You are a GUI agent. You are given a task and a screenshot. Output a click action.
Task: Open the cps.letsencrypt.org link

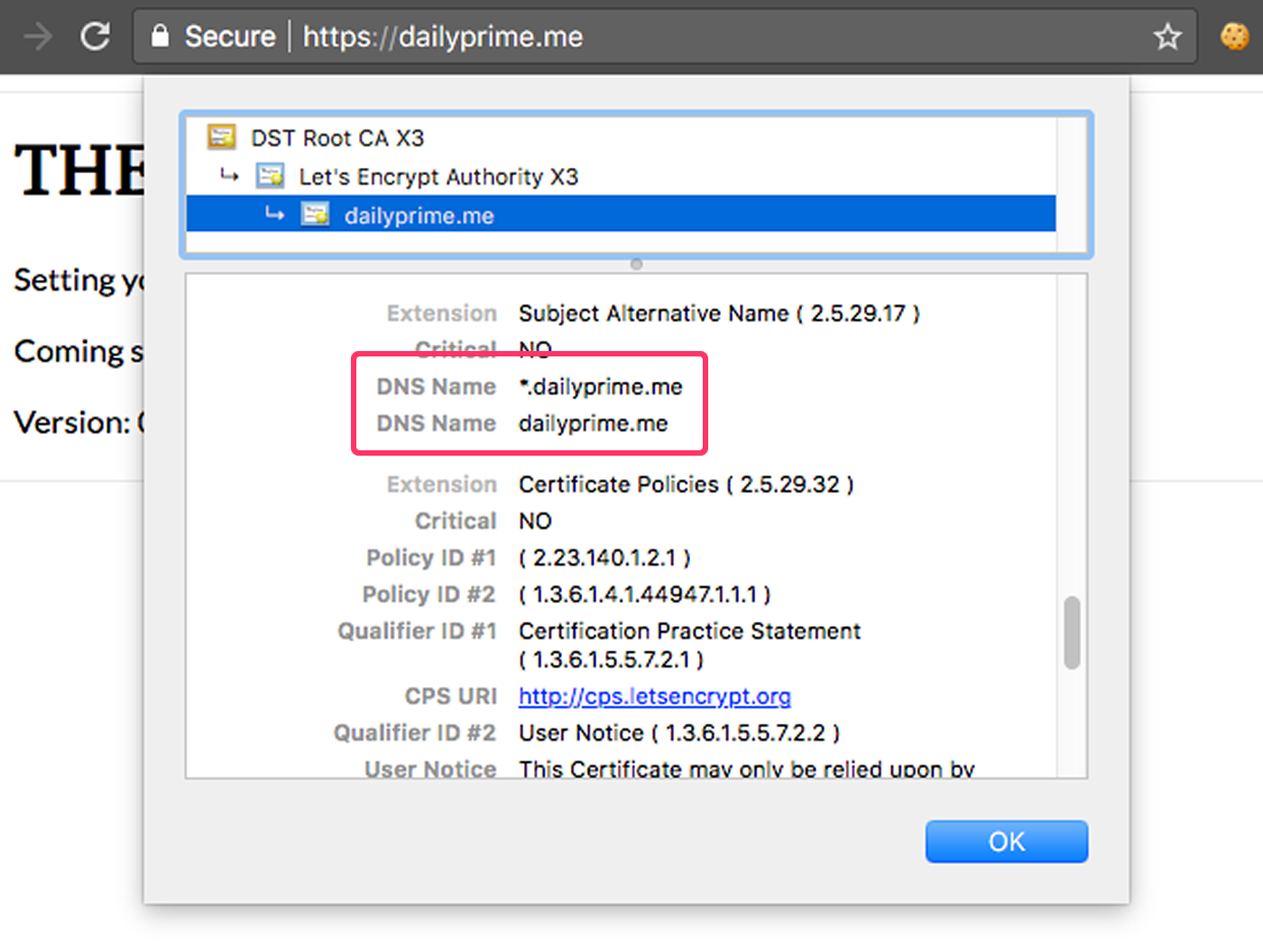(655, 697)
